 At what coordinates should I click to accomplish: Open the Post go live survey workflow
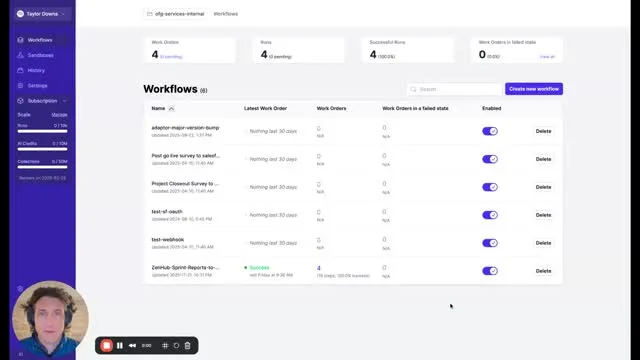tap(186, 156)
